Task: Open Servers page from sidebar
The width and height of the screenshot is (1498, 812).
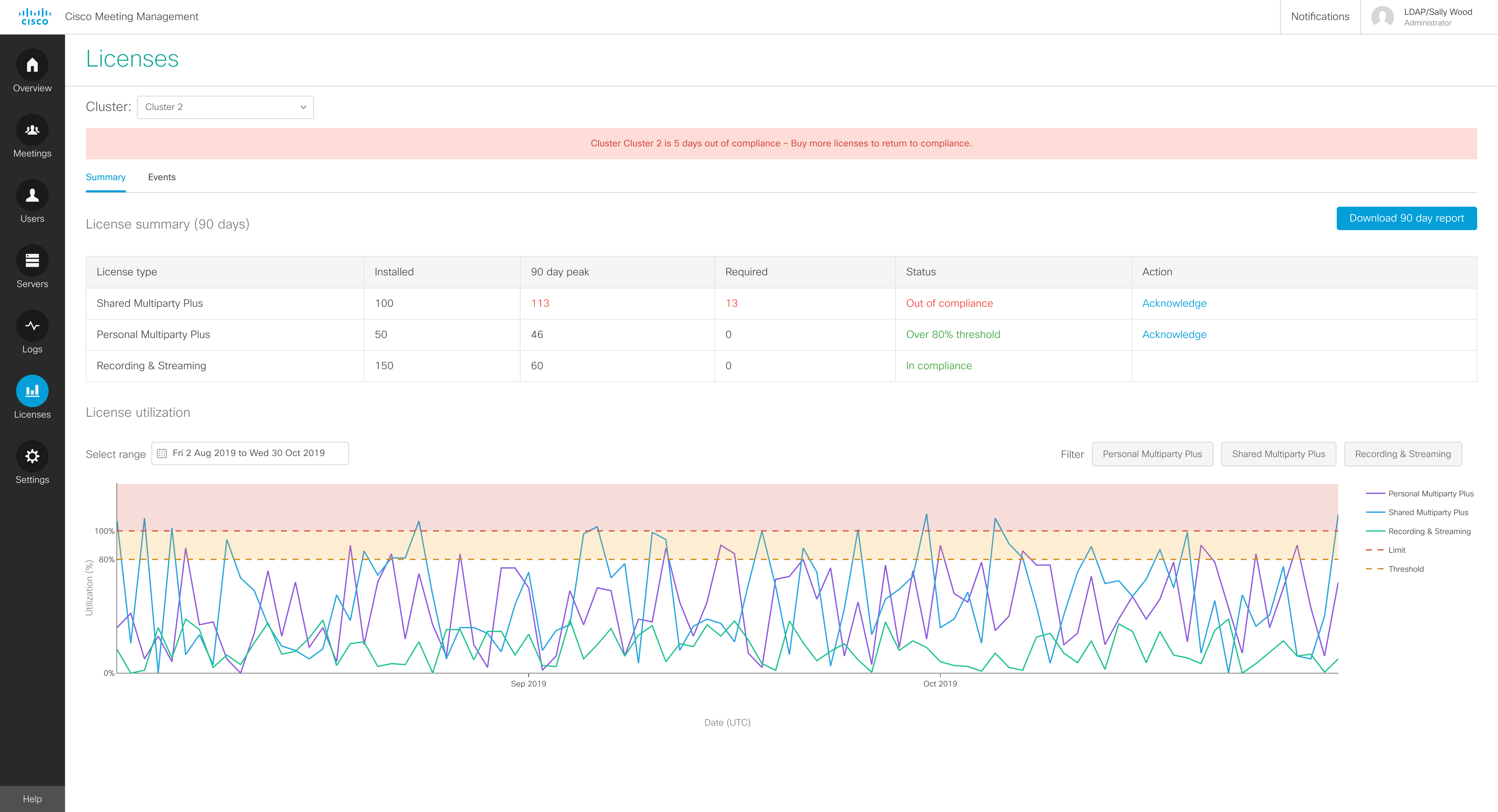Action: pyautogui.click(x=32, y=261)
